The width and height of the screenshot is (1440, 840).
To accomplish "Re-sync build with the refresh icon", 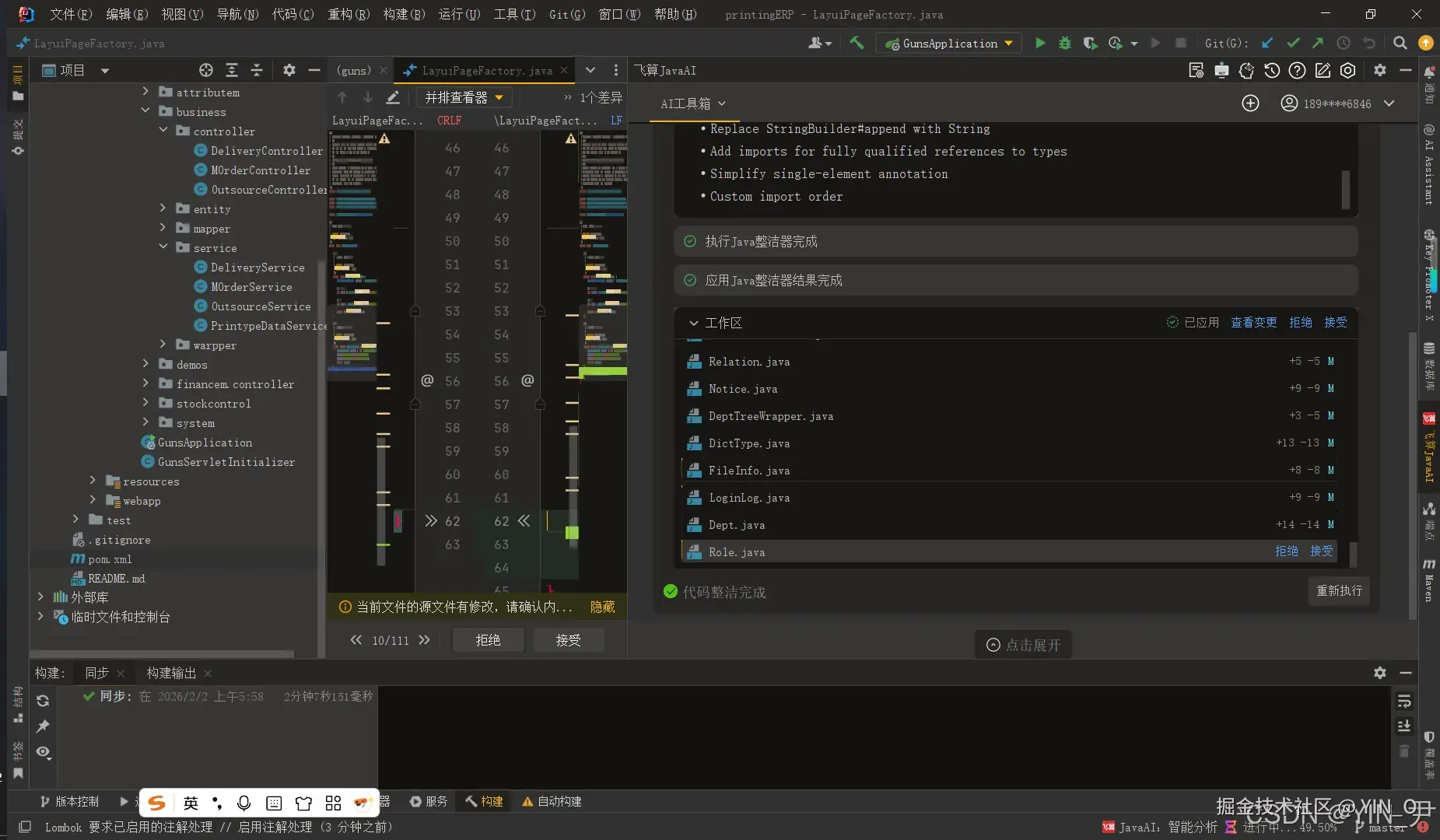I will click(43, 701).
